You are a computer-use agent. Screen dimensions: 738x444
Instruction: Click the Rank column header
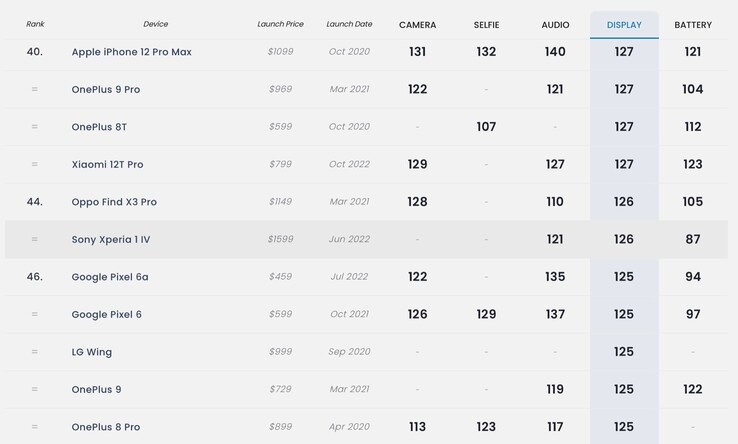(x=35, y=24)
